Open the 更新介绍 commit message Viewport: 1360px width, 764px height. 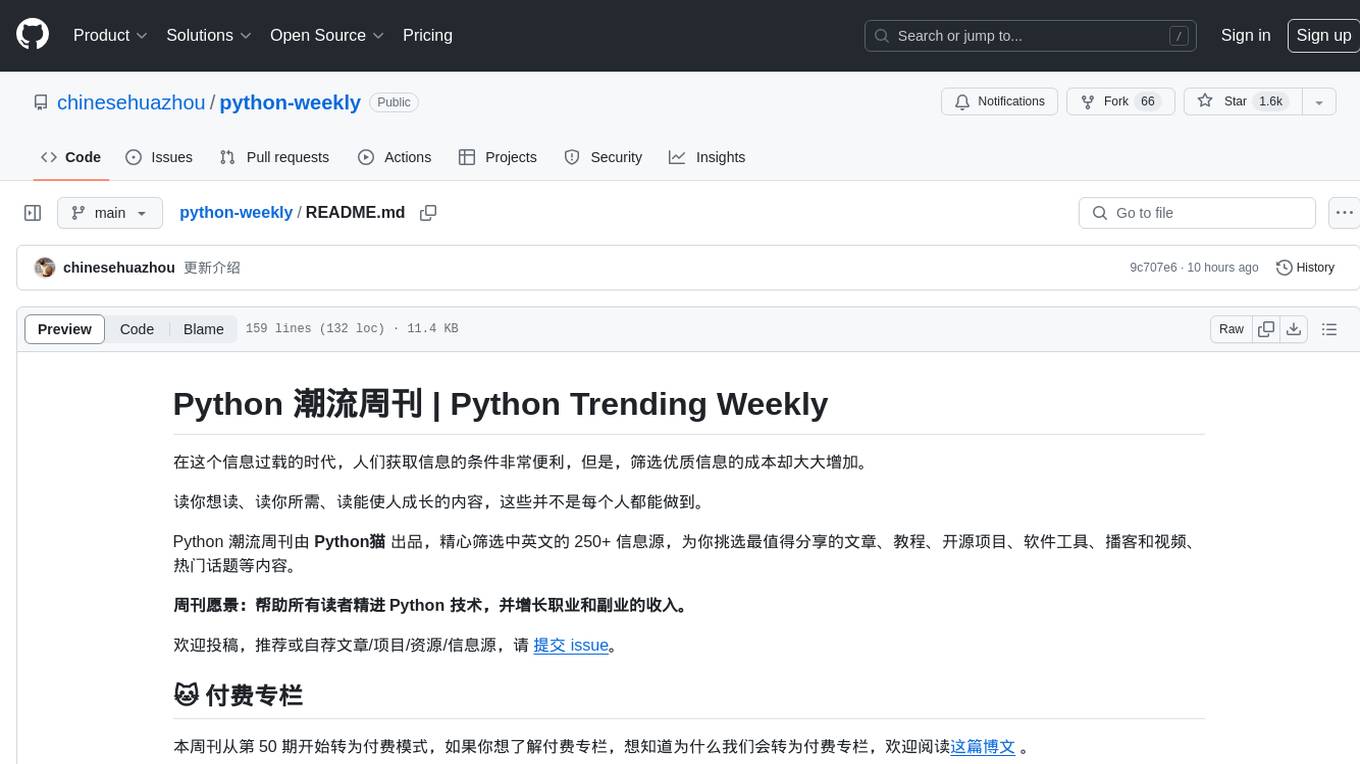[x=212, y=268]
